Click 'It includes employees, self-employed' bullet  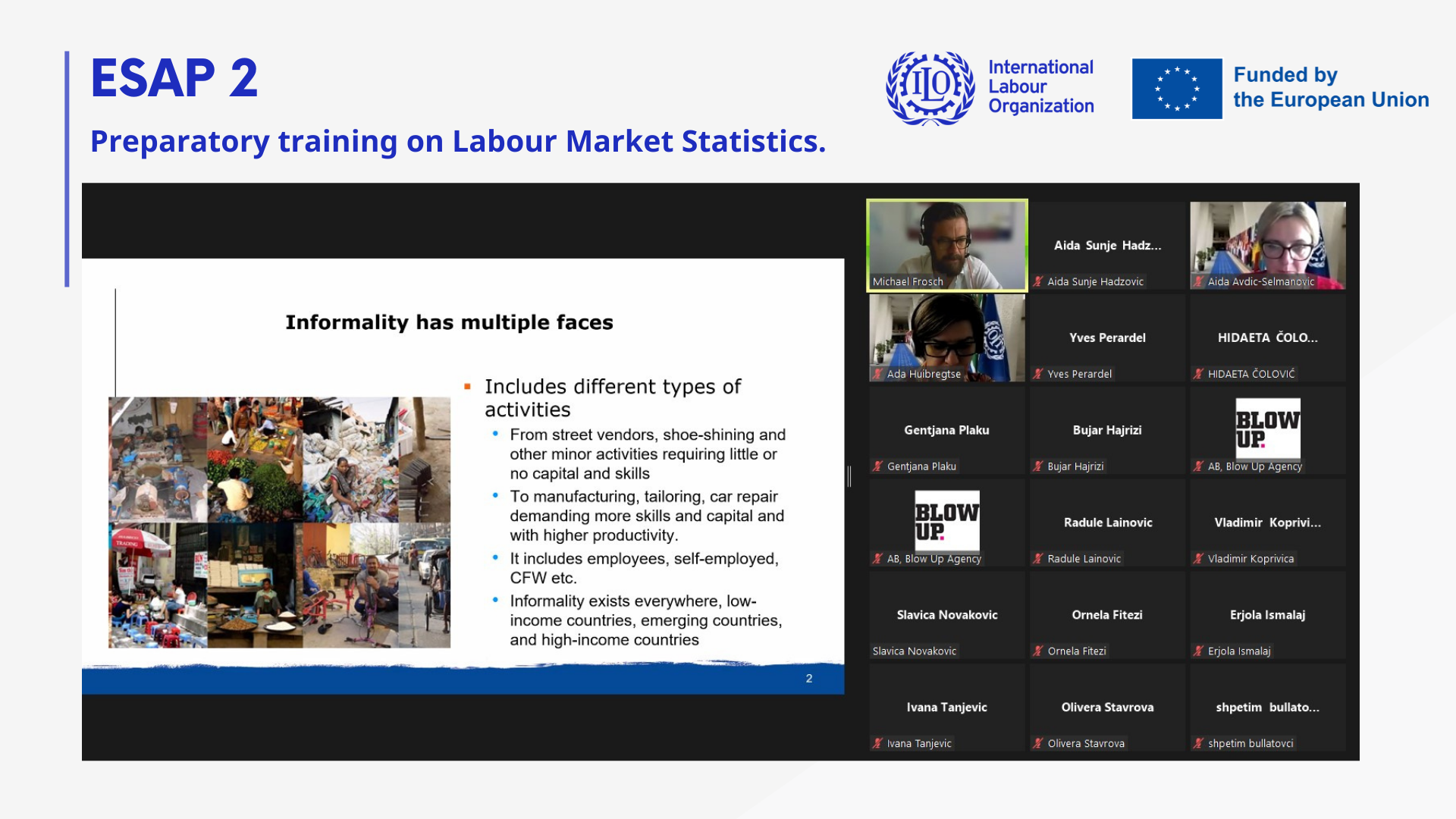(x=644, y=569)
